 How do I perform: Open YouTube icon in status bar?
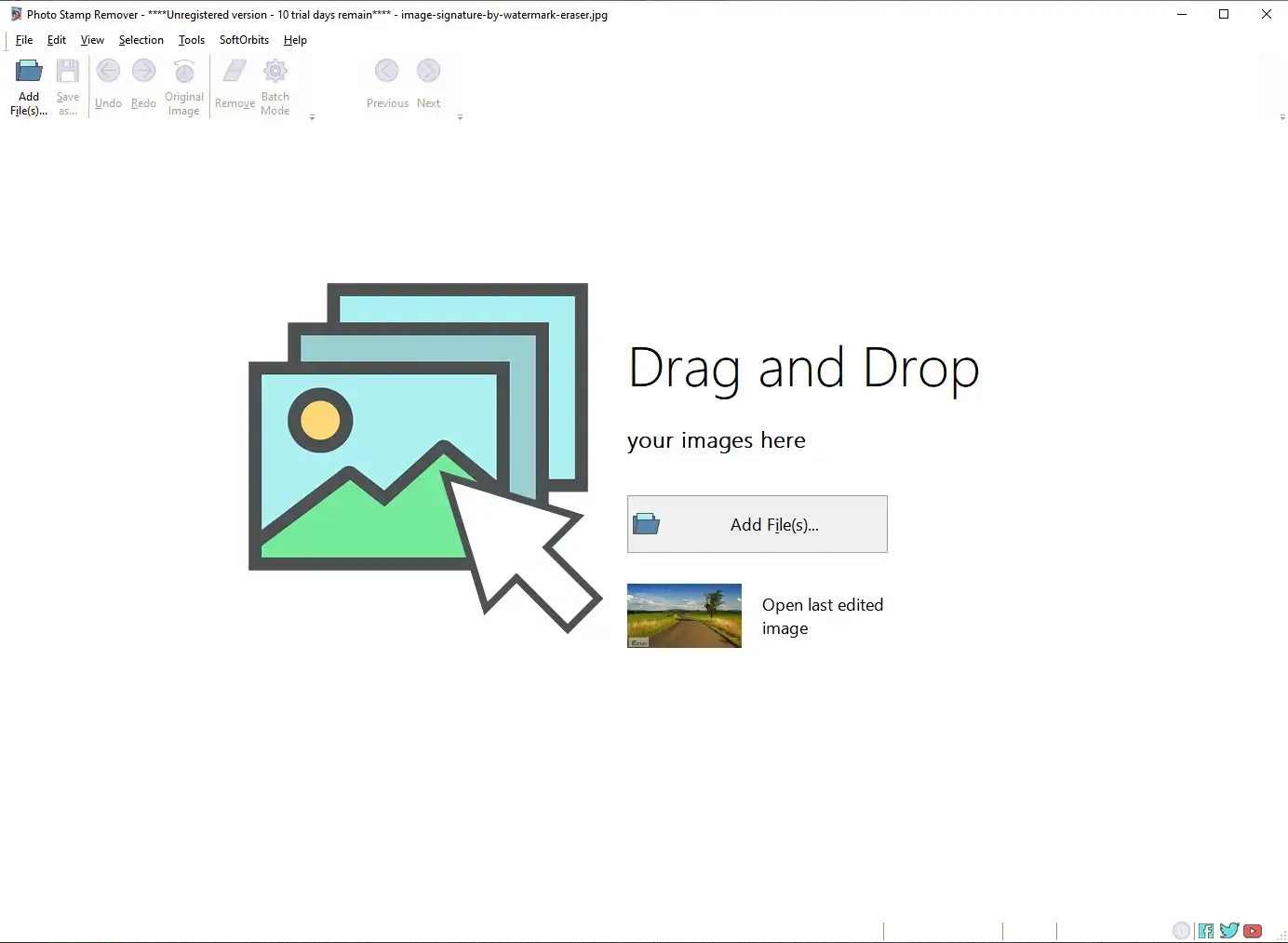click(1253, 930)
